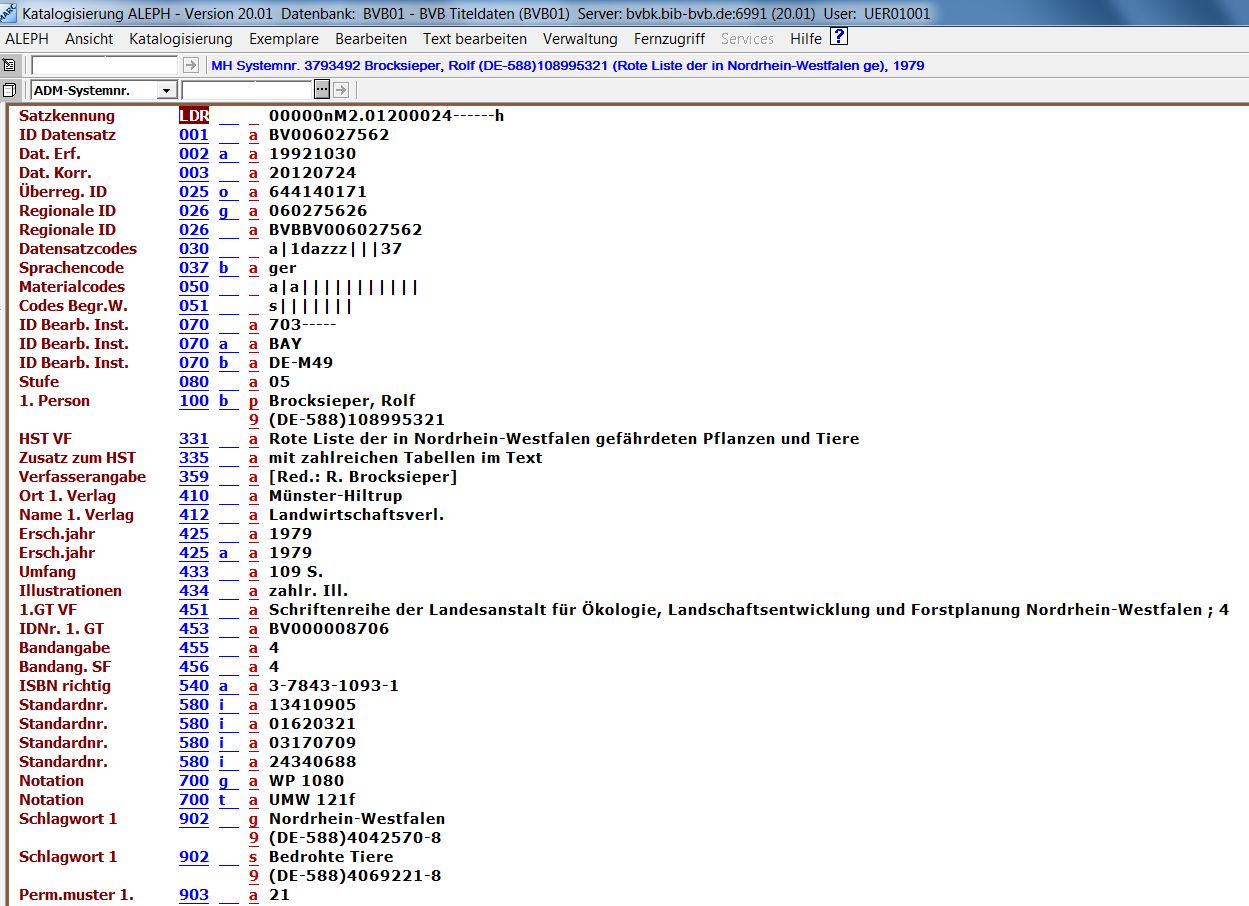Viewport: 1249px width, 906px height.
Task: Open the Katalogisierung menu
Action: pyautogui.click(x=181, y=39)
